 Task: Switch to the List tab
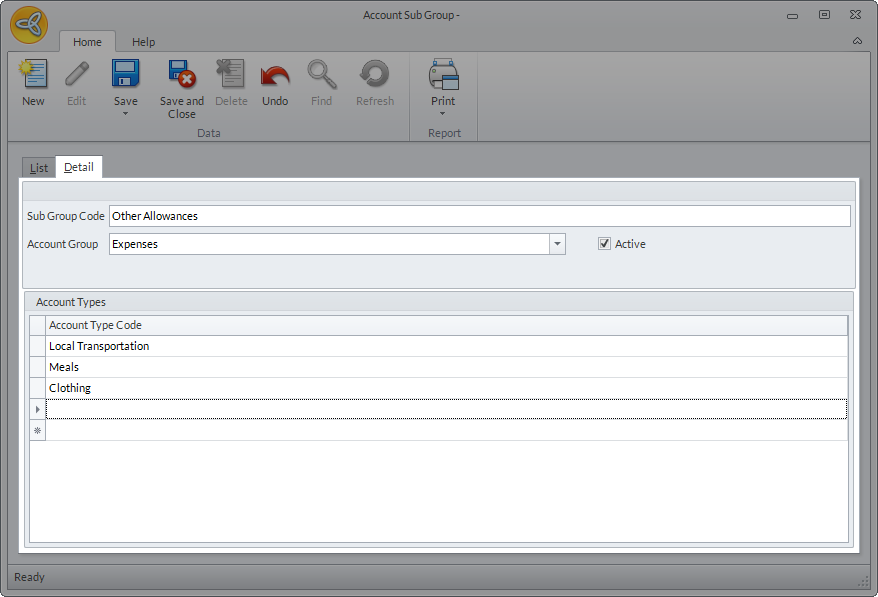click(39, 167)
